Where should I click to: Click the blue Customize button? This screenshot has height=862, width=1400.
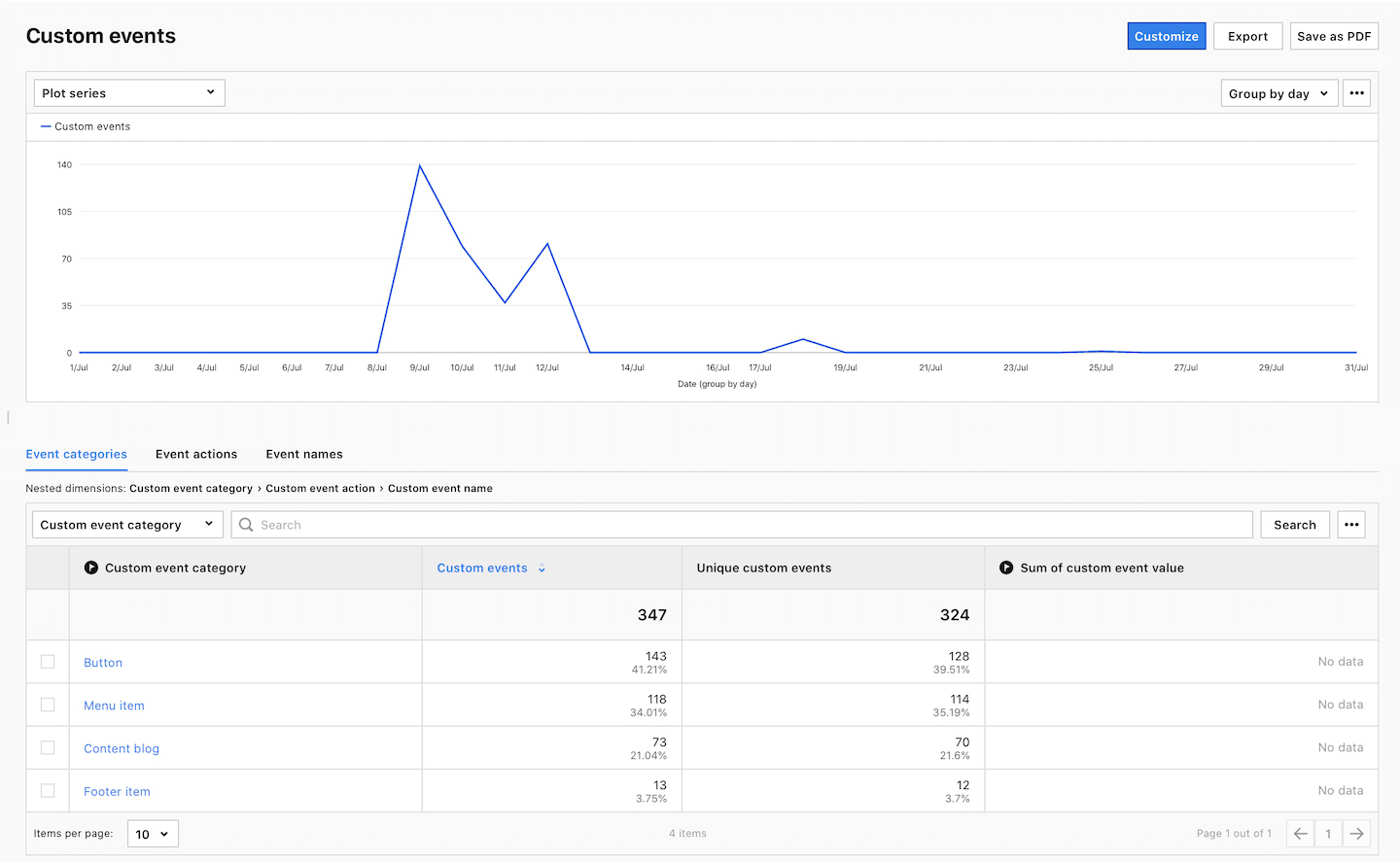(1166, 36)
